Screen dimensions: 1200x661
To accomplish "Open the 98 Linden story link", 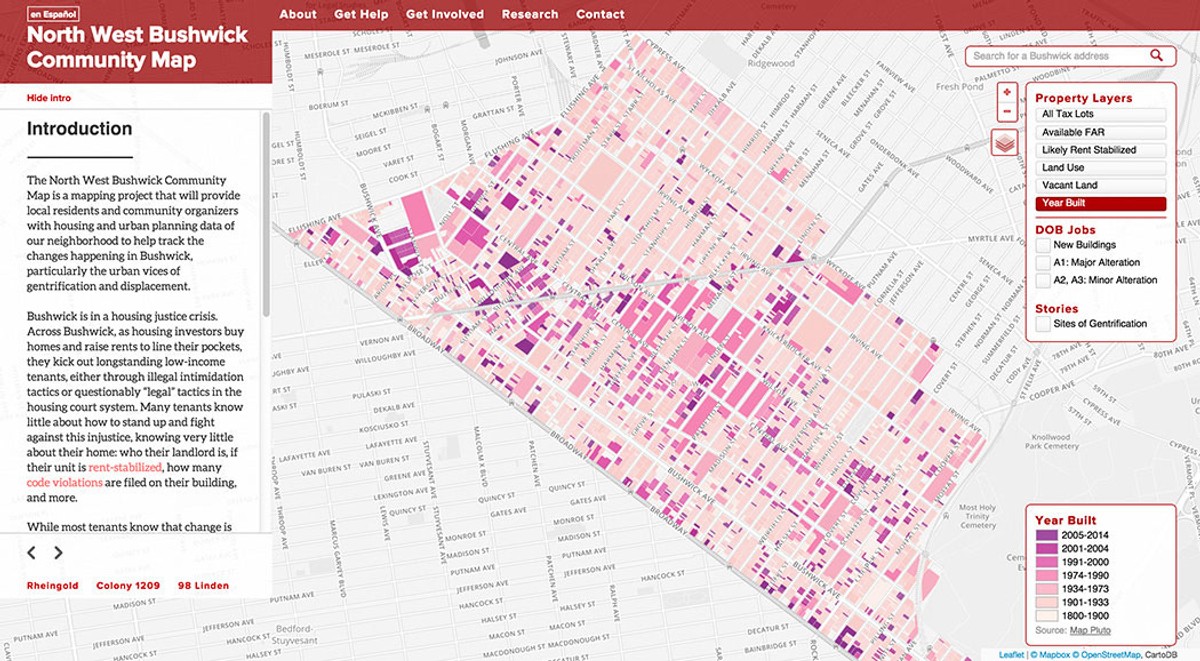I will pyautogui.click(x=204, y=586).
